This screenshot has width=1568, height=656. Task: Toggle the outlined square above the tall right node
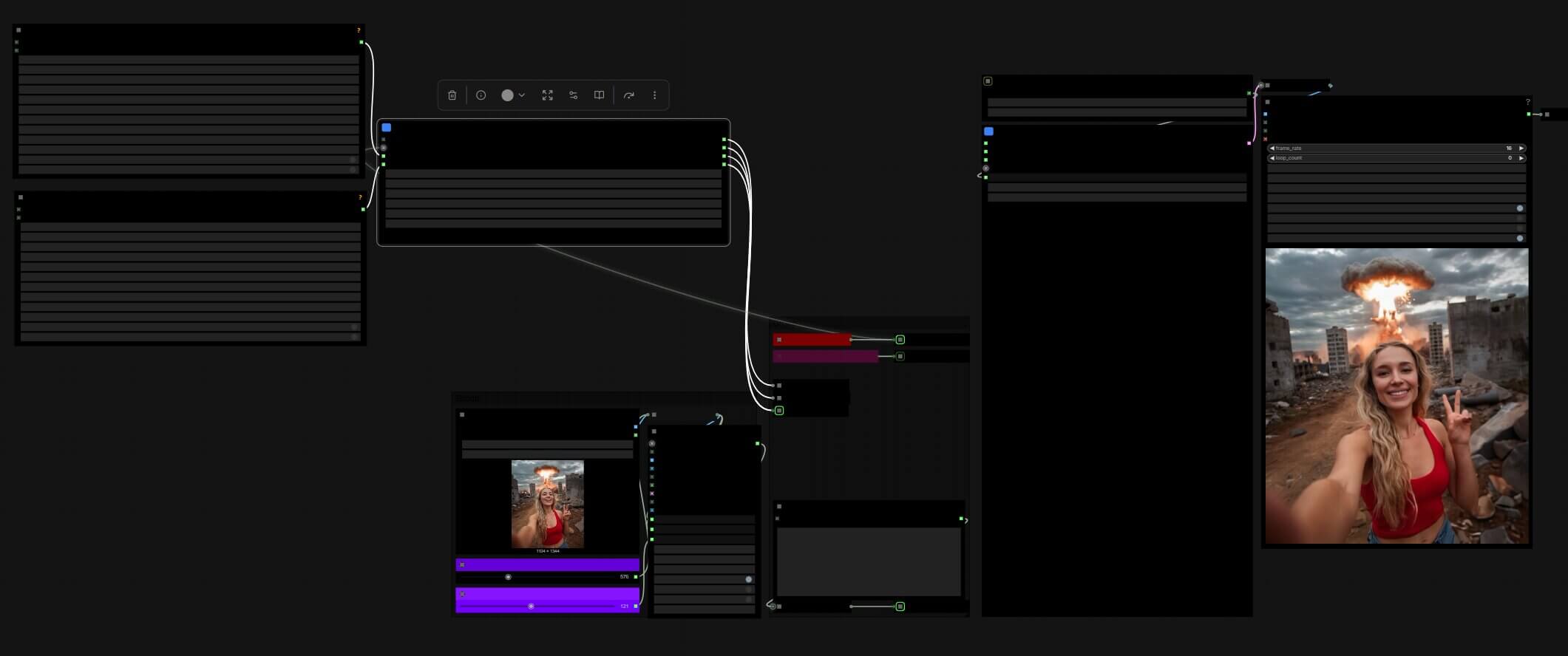pyautogui.click(x=988, y=81)
